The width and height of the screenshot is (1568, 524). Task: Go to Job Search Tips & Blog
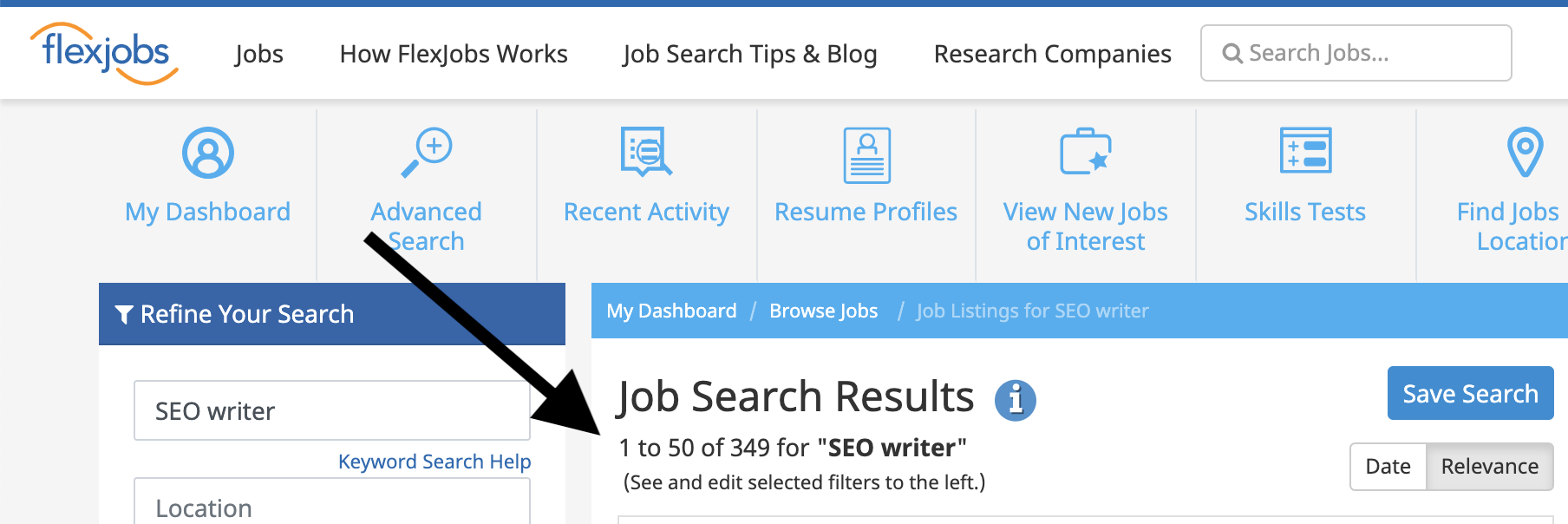tap(750, 54)
